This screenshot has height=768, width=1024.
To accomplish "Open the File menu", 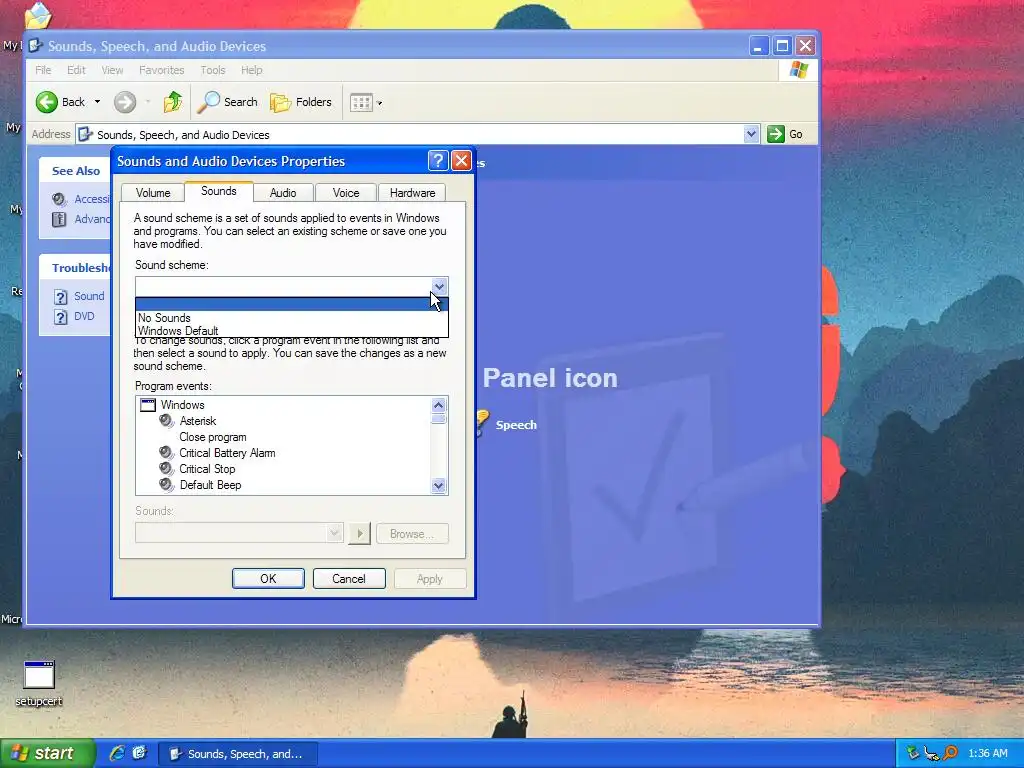I will 43,70.
